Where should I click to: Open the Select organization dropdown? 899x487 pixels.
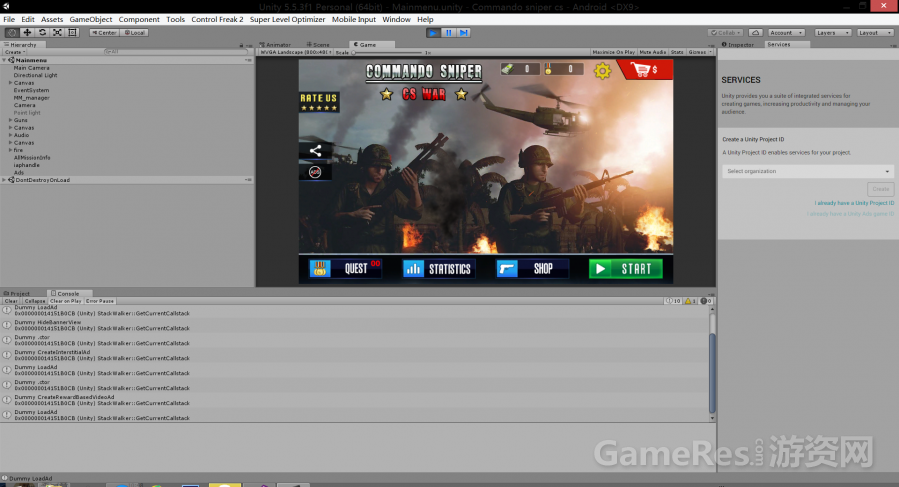[808, 172]
